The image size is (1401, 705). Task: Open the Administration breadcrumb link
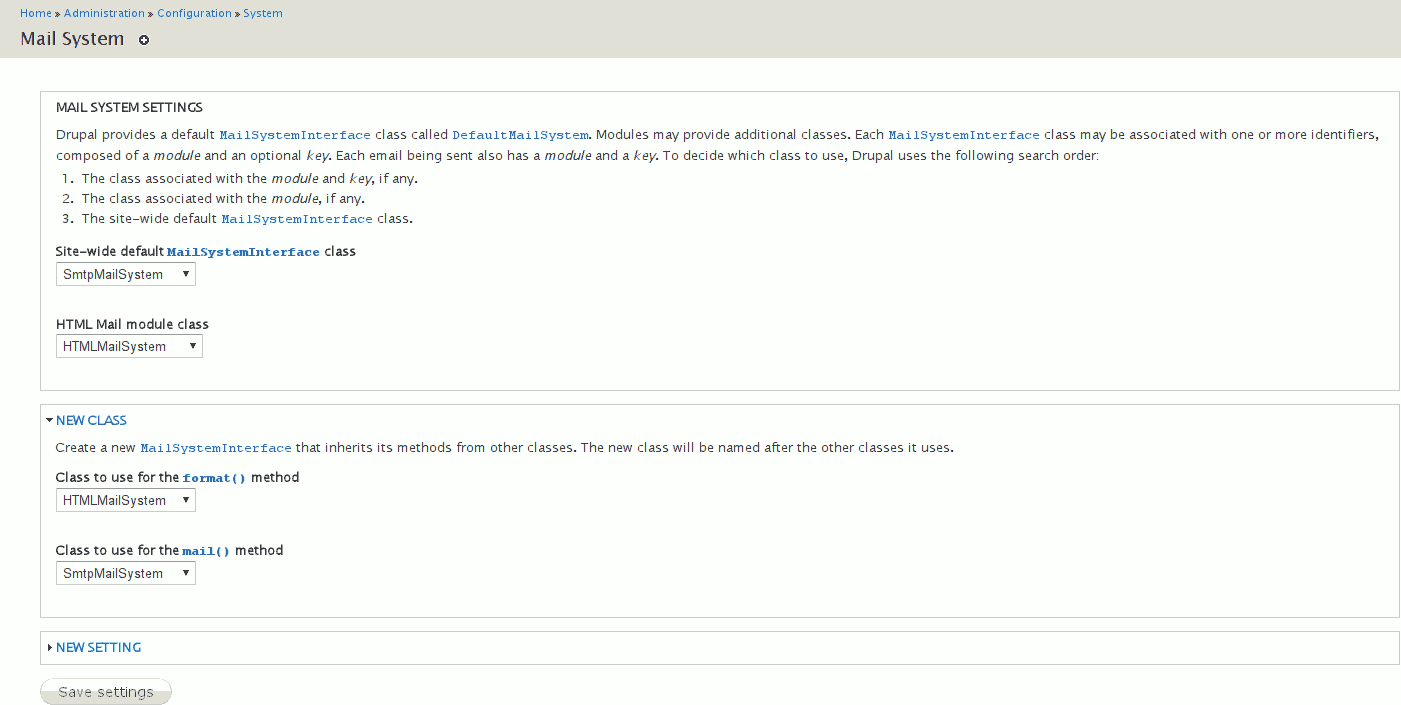click(104, 13)
